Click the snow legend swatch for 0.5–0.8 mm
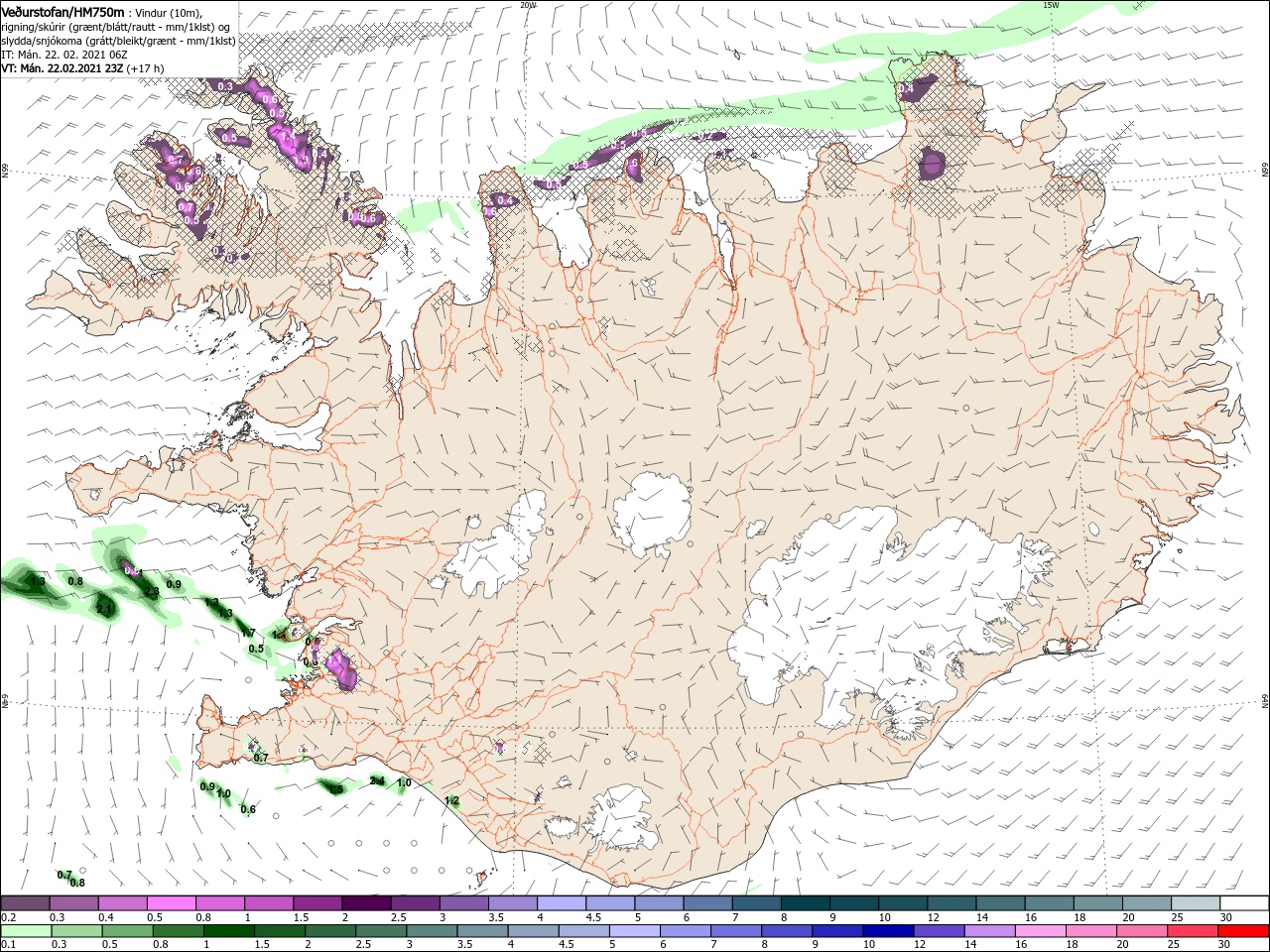 pos(172,903)
